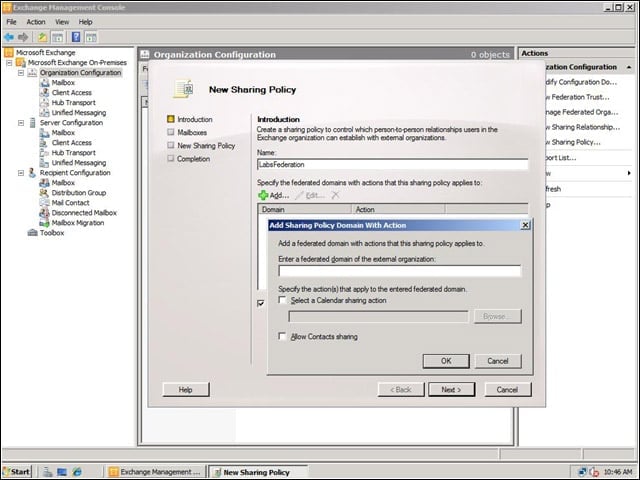Click the Browse button for calendar action
Image resolution: width=640 pixels, height=480 pixels.
pyautogui.click(x=498, y=316)
